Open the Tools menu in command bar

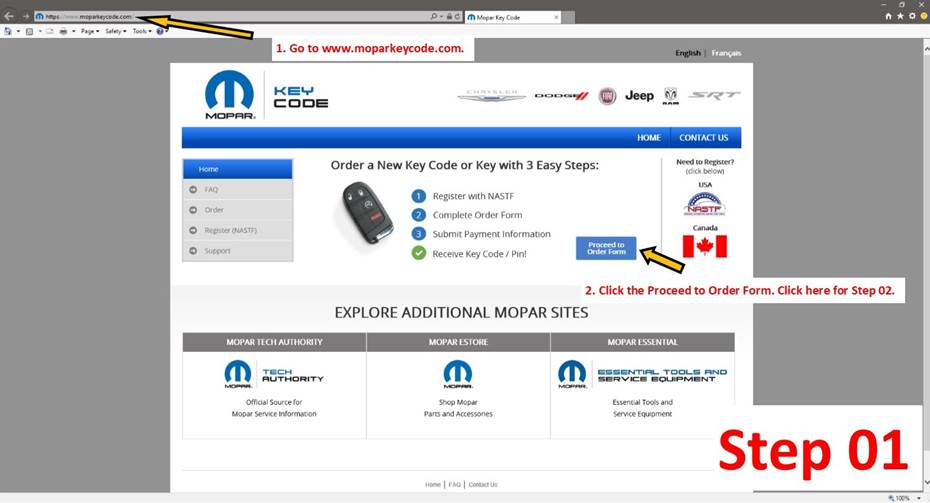tap(142, 31)
